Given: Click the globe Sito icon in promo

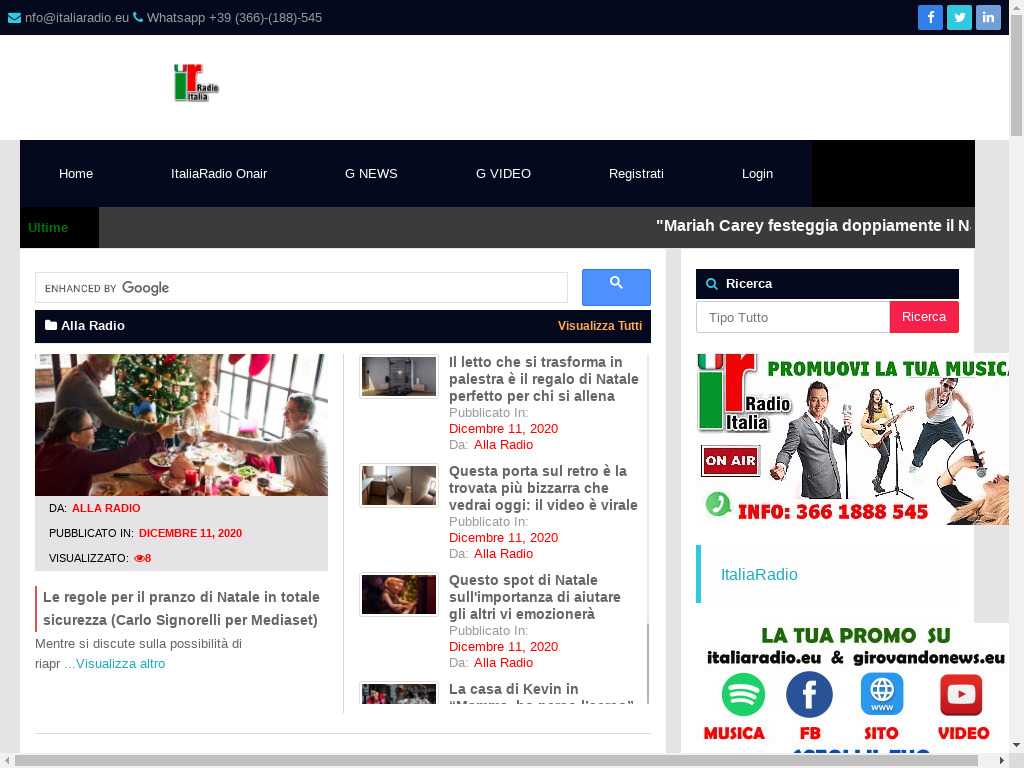Looking at the screenshot, I should 881,695.
